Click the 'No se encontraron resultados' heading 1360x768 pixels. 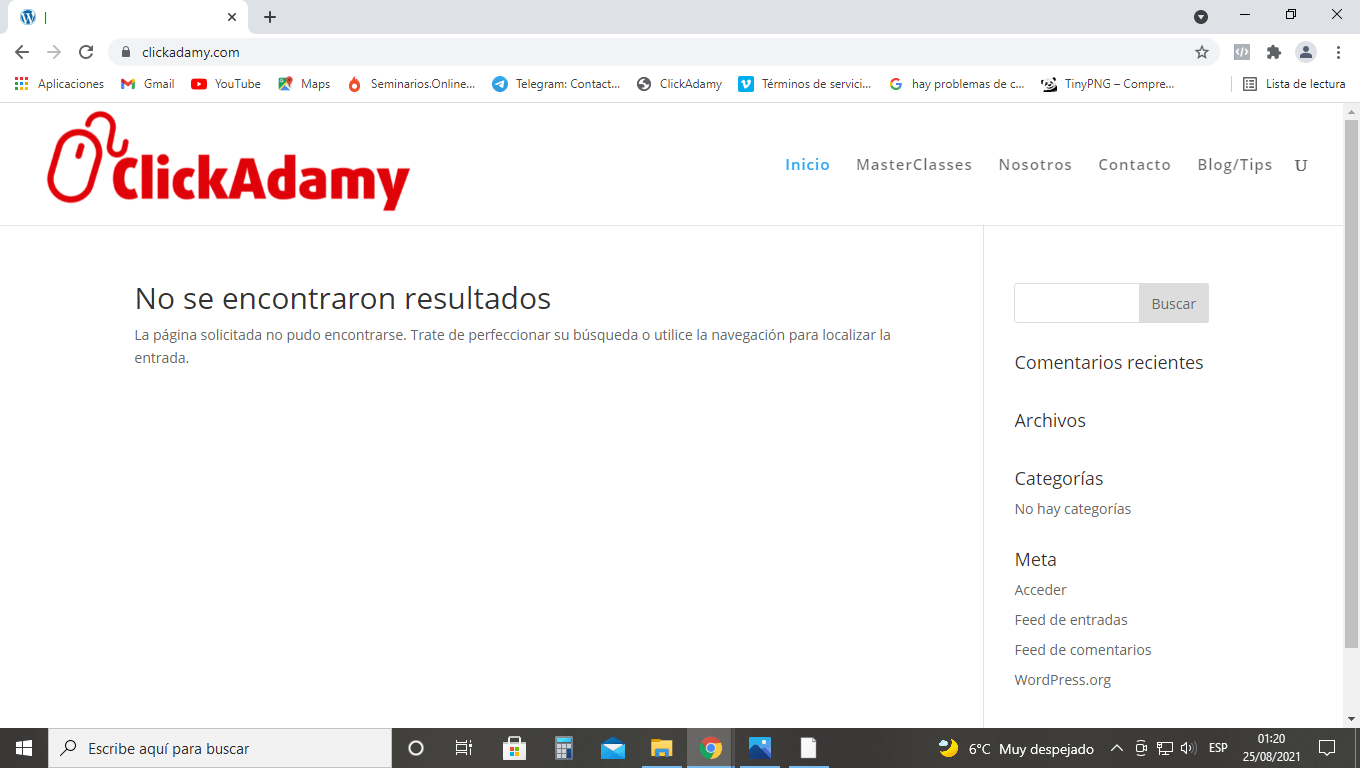click(343, 298)
